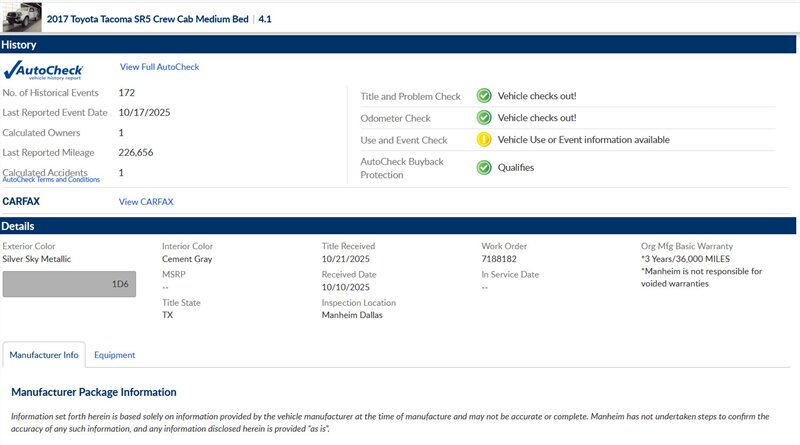Collapse the Details section header

coord(400,226)
